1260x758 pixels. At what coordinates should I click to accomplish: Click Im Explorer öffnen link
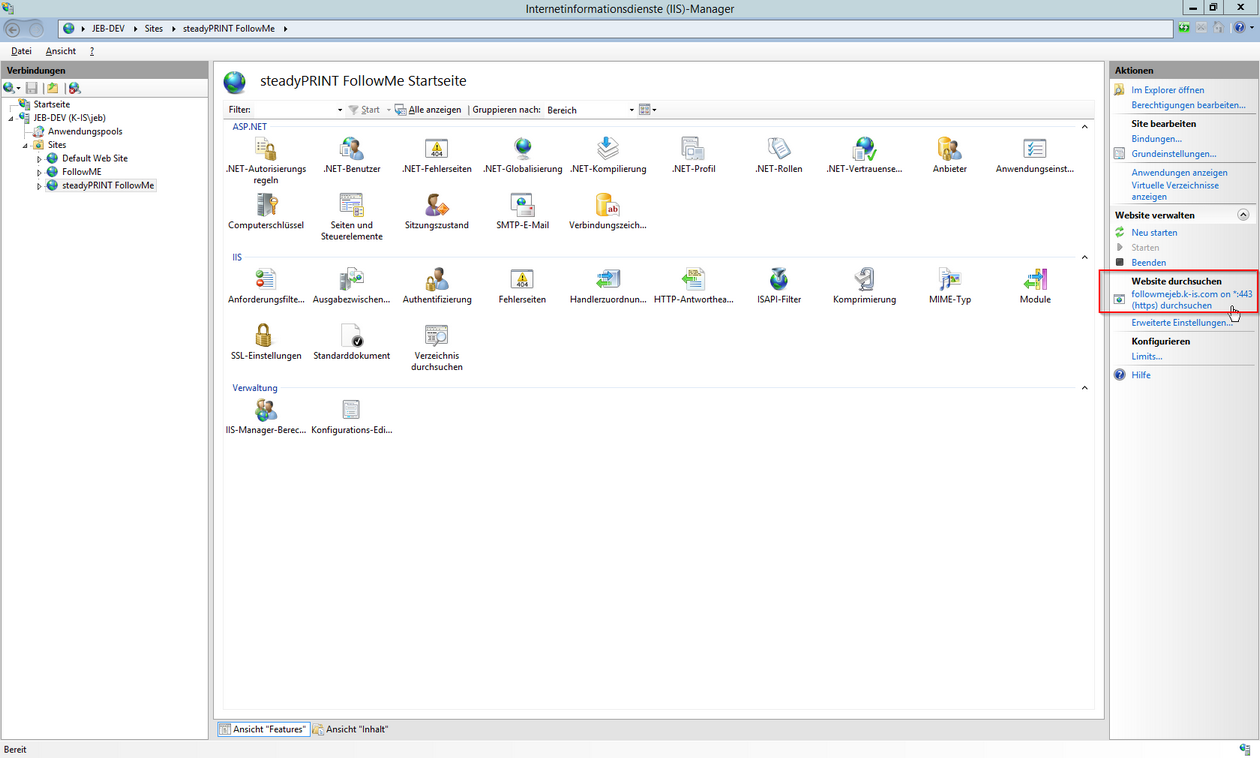(x=1168, y=90)
